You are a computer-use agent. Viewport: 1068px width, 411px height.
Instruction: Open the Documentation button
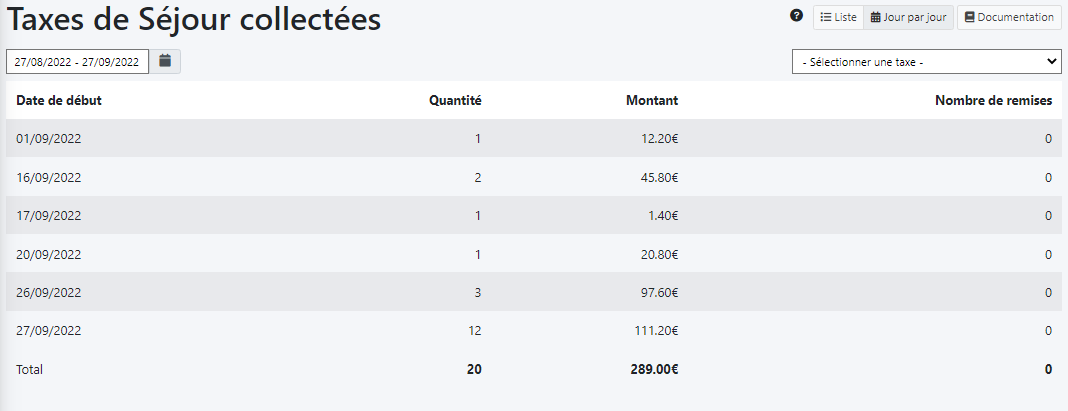[x=1009, y=17]
